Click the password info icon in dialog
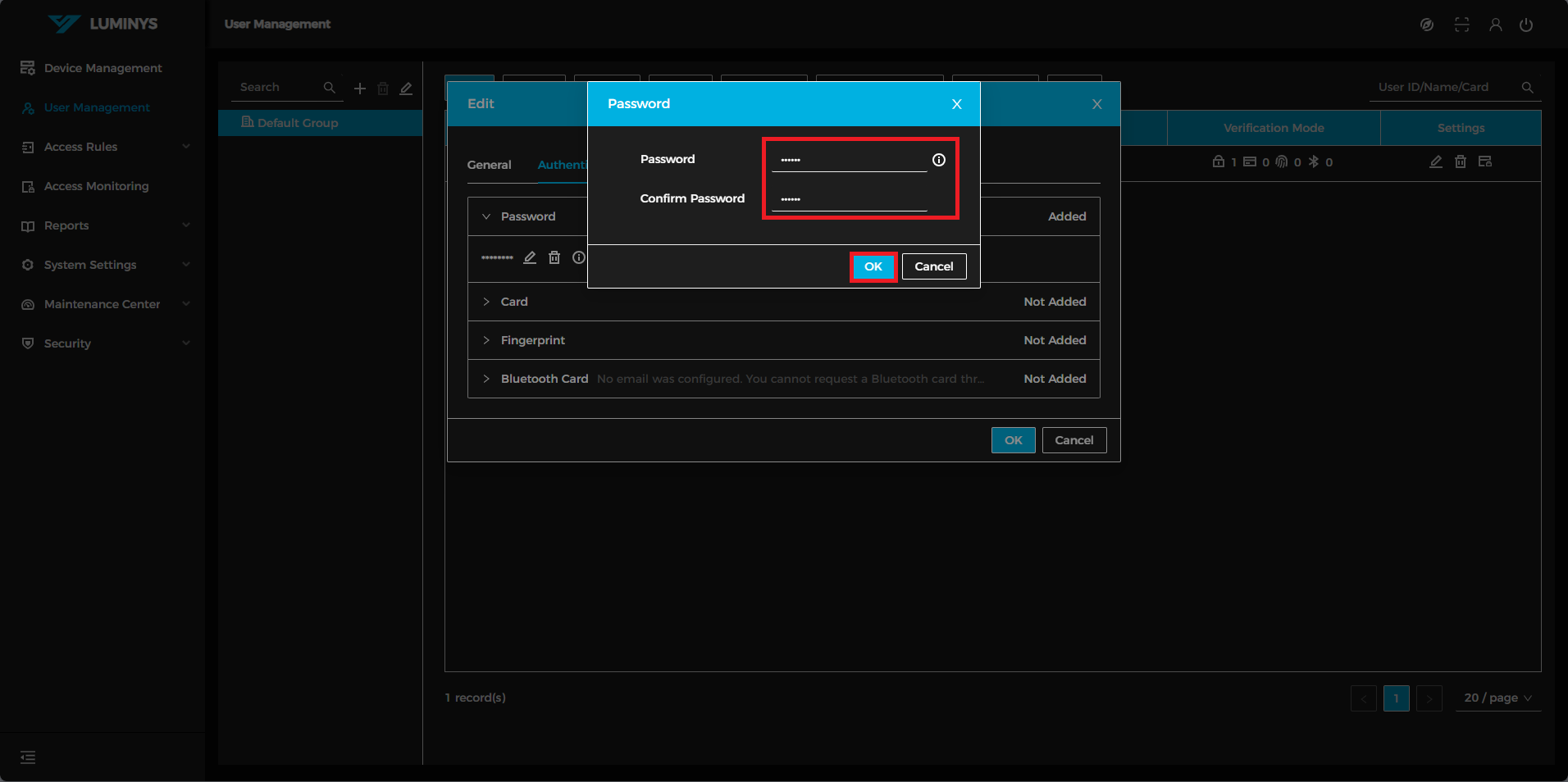Image resolution: width=1568 pixels, height=782 pixels. tap(939, 160)
